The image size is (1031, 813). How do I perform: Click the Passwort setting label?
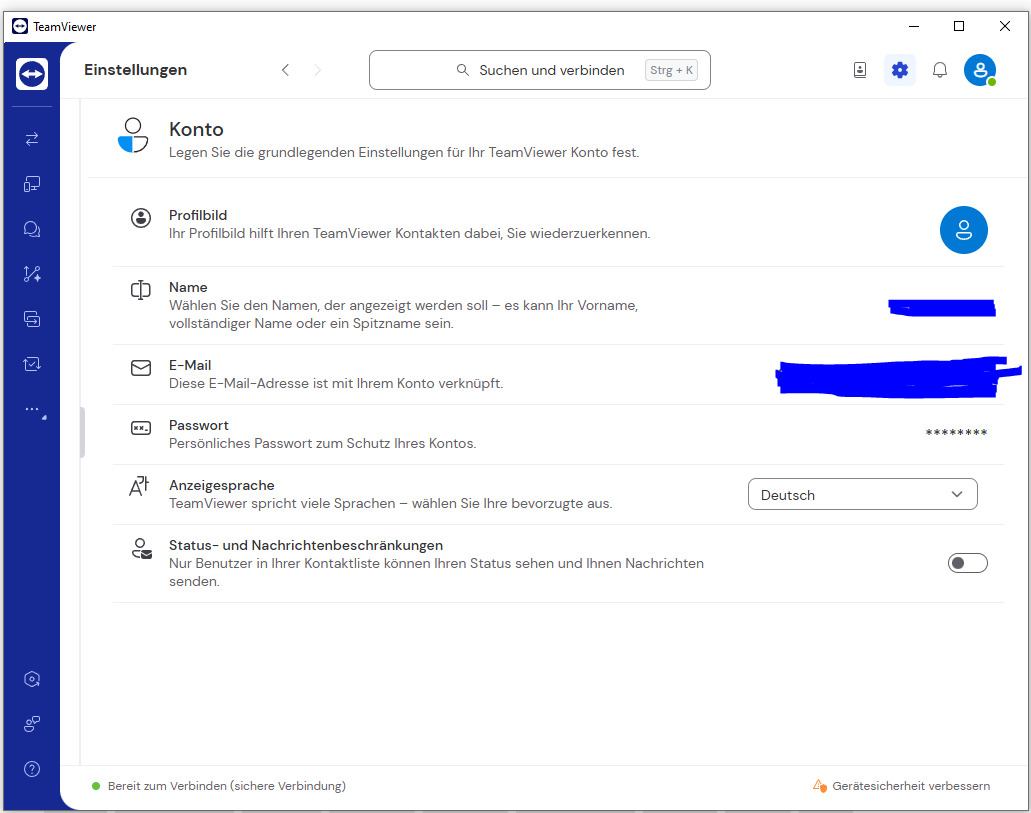tap(199, 426)
